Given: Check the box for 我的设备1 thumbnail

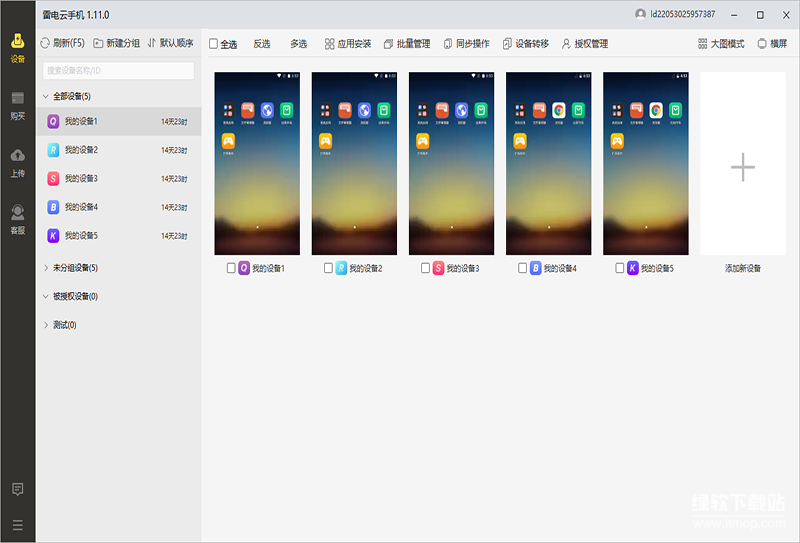Looking at the screenshot, I should click(231, 268).
